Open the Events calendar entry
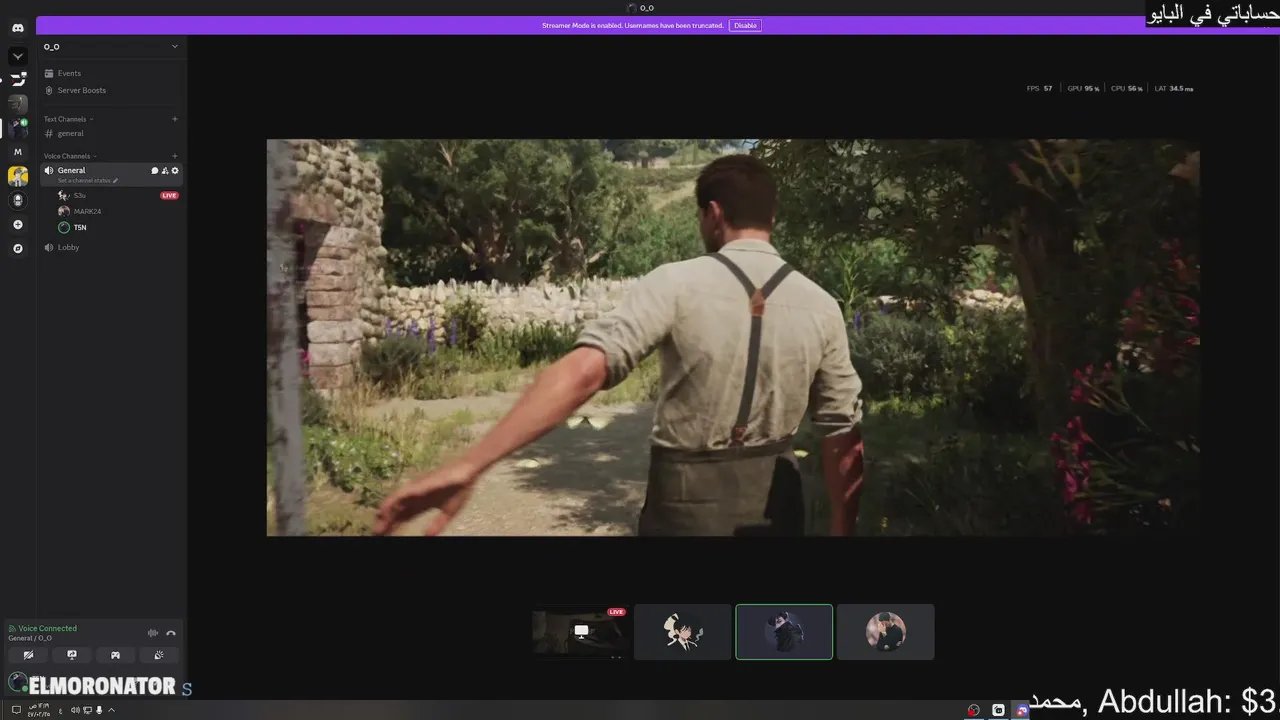1280x720 pixels. 110,73
